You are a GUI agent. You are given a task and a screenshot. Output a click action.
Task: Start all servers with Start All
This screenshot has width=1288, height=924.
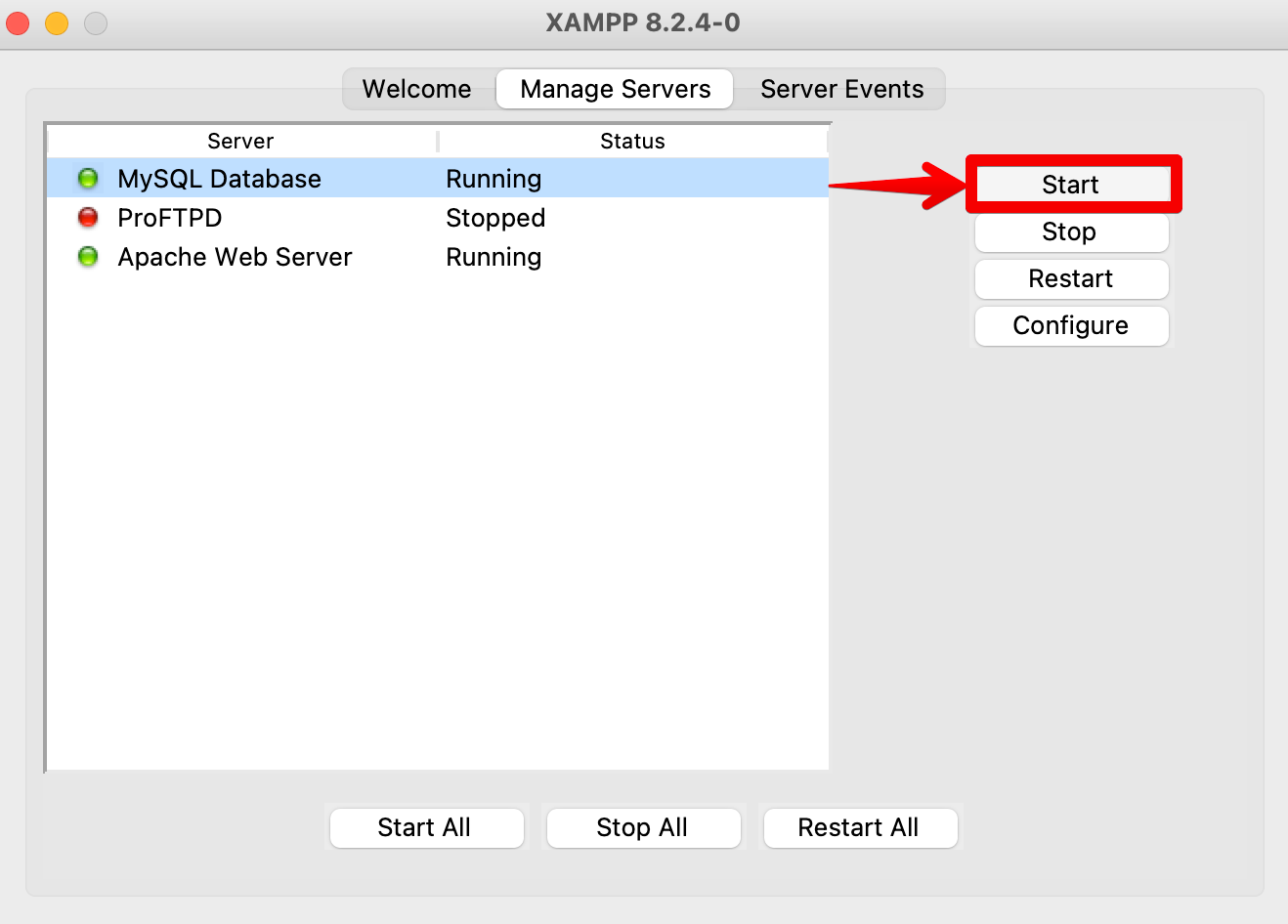426,828
